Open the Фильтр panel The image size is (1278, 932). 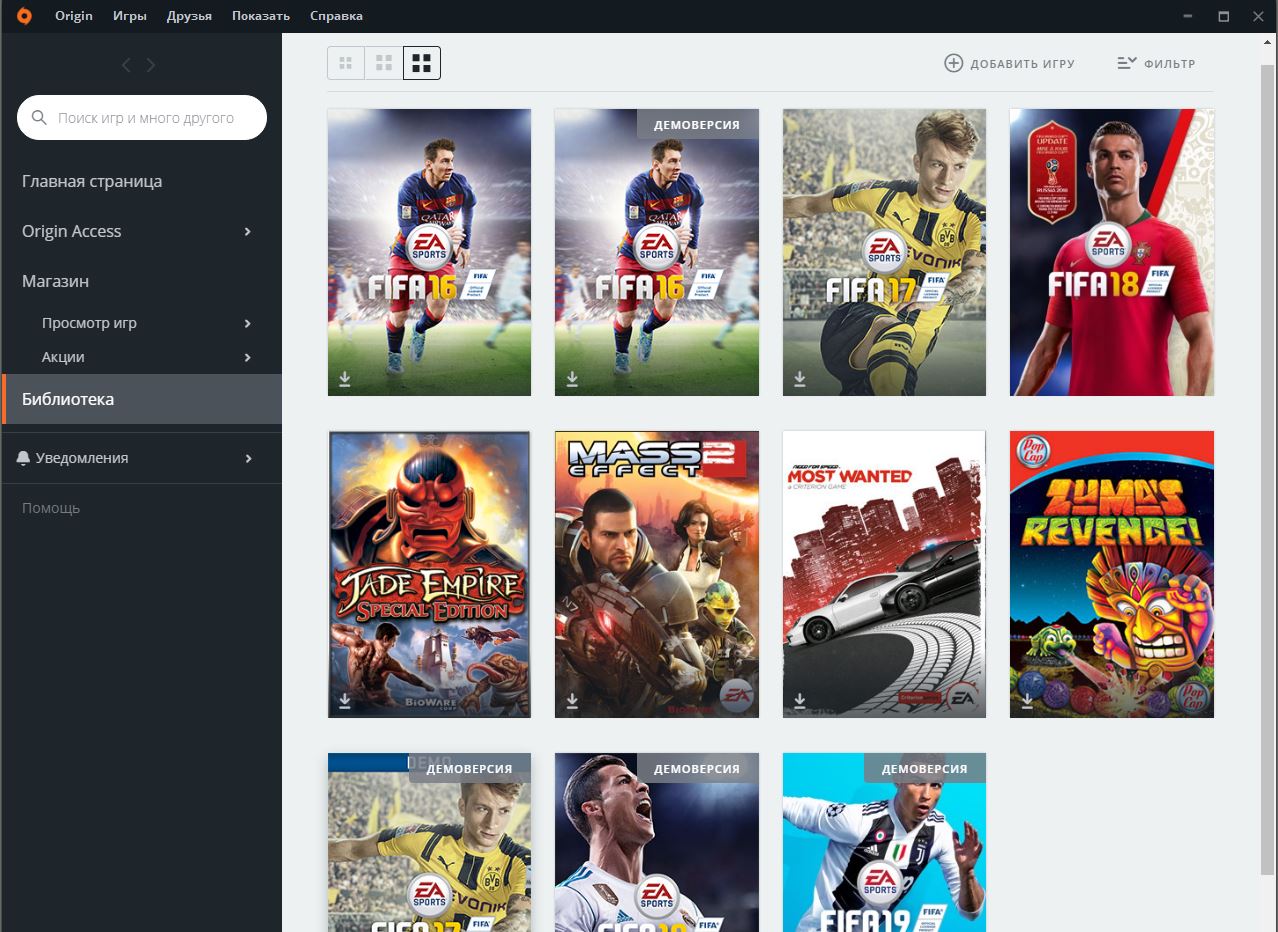1156,63
